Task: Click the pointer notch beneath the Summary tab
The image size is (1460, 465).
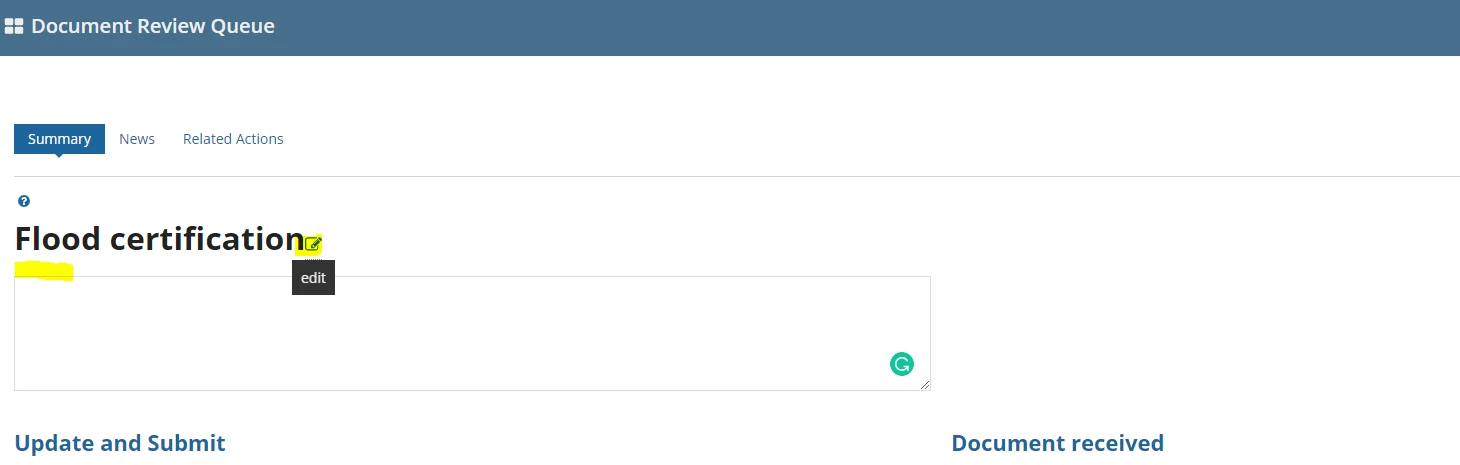Action: [x=59, y=157]
